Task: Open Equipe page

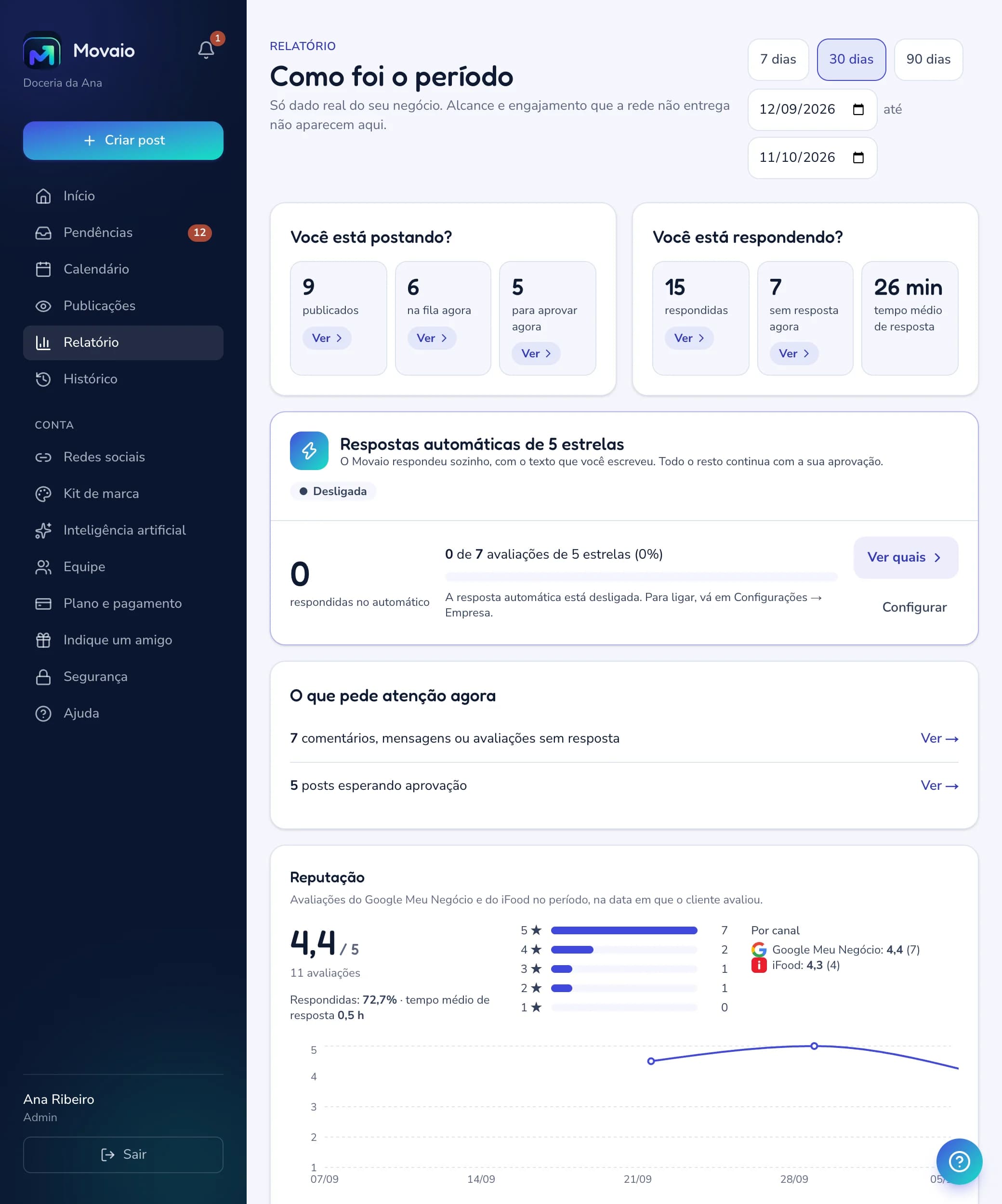Action: click(x=123, y=568)
